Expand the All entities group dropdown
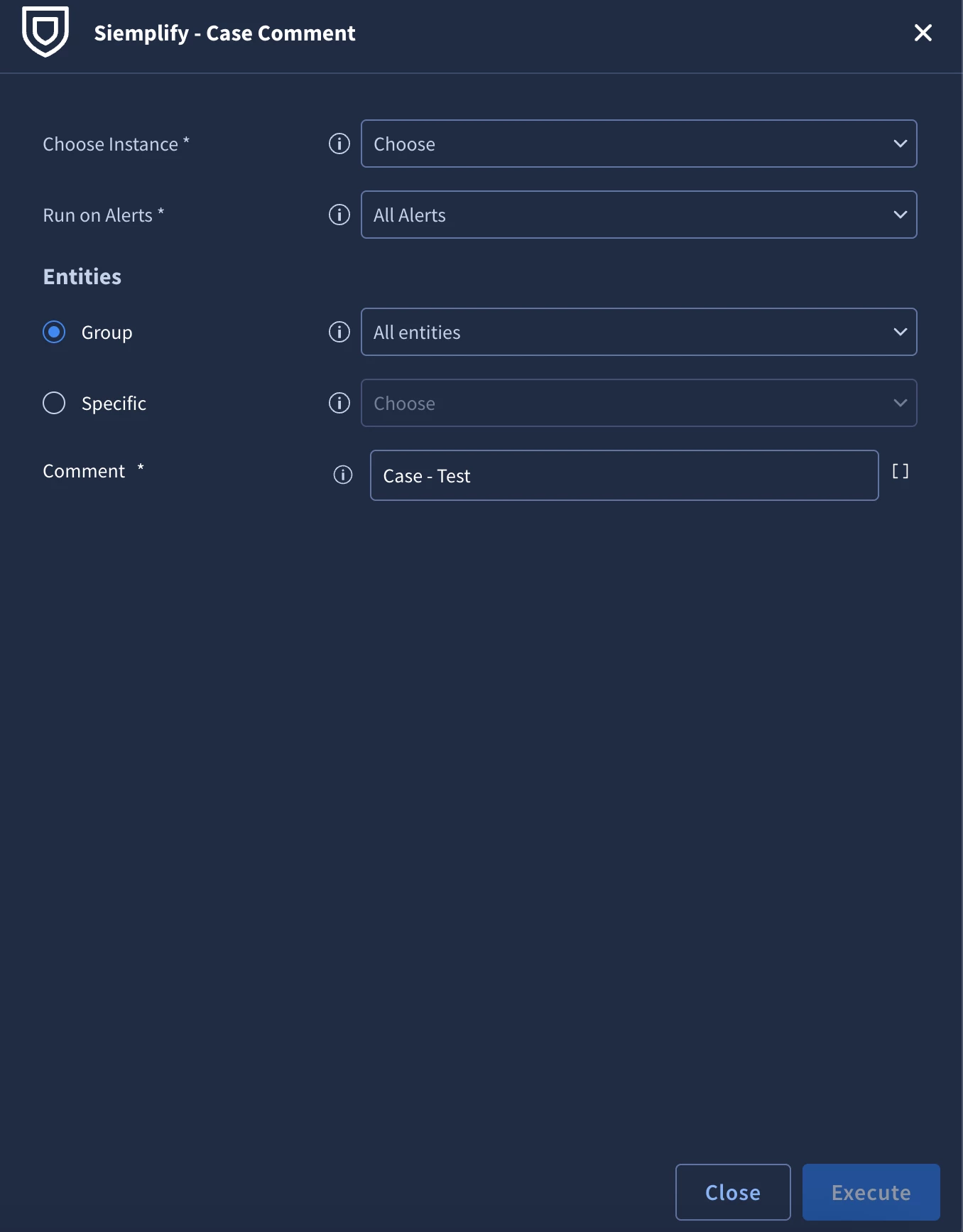Image resolution: width=963 pixels, height=1232 pixels. [x=639, y=332]
